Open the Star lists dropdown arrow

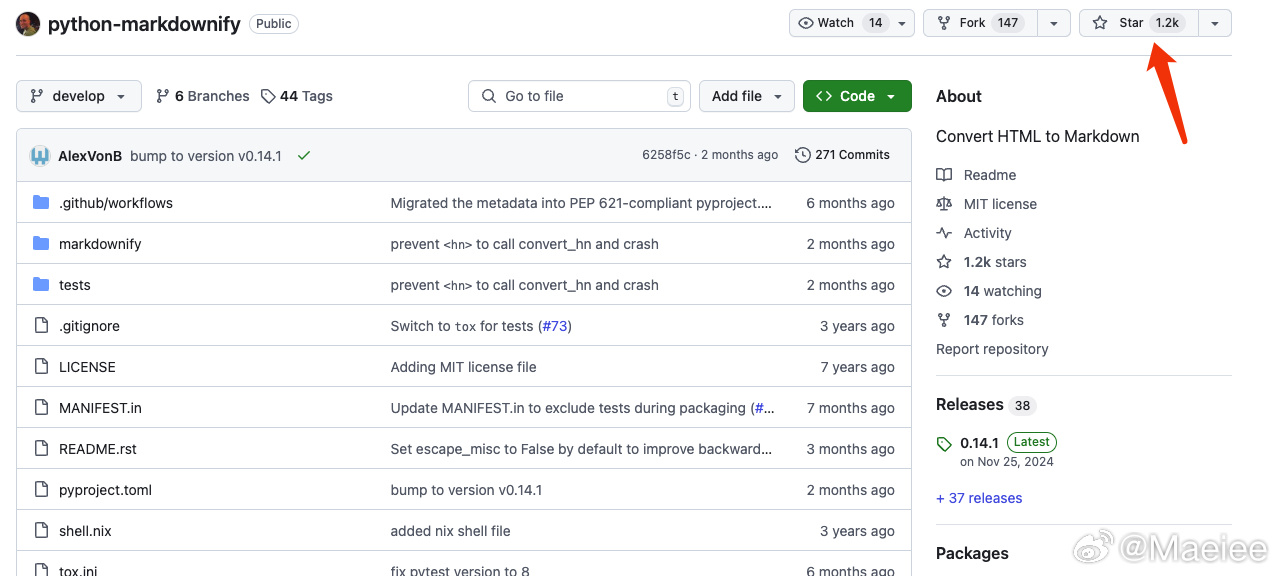click(x=1214, y=23)
